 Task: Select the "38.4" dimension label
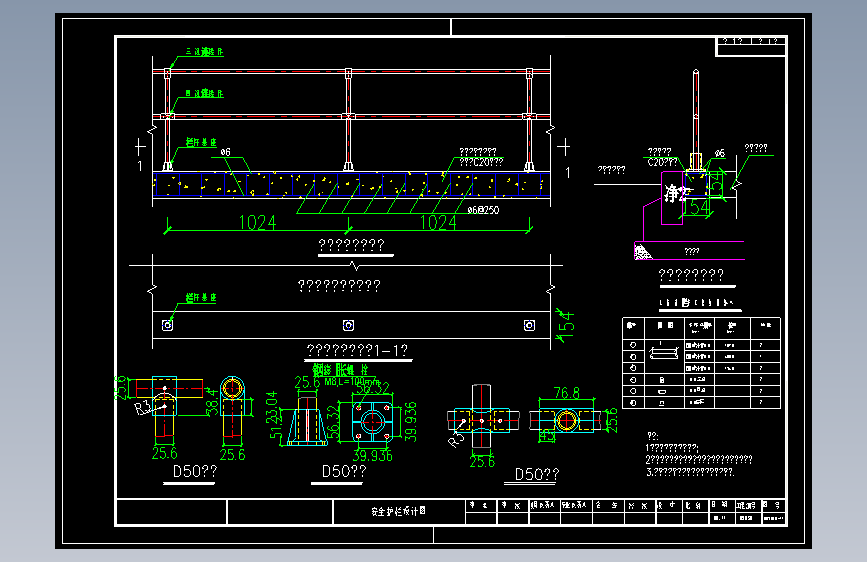[x=213, y=401]
